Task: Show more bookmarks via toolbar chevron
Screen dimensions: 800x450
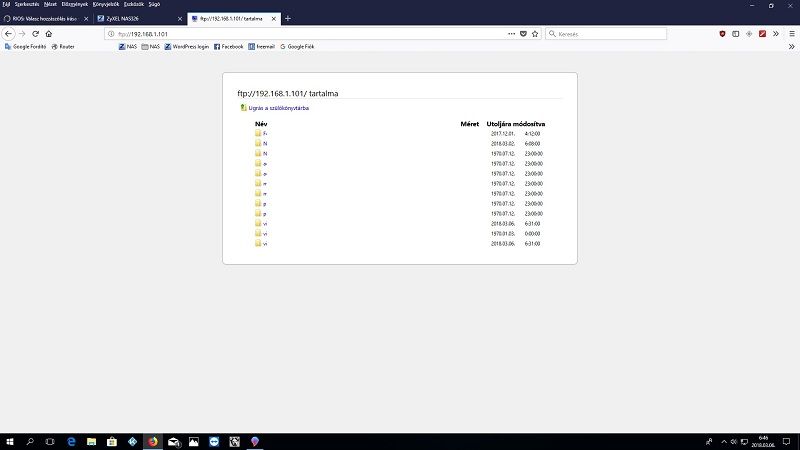Action: tap(792, 46)
